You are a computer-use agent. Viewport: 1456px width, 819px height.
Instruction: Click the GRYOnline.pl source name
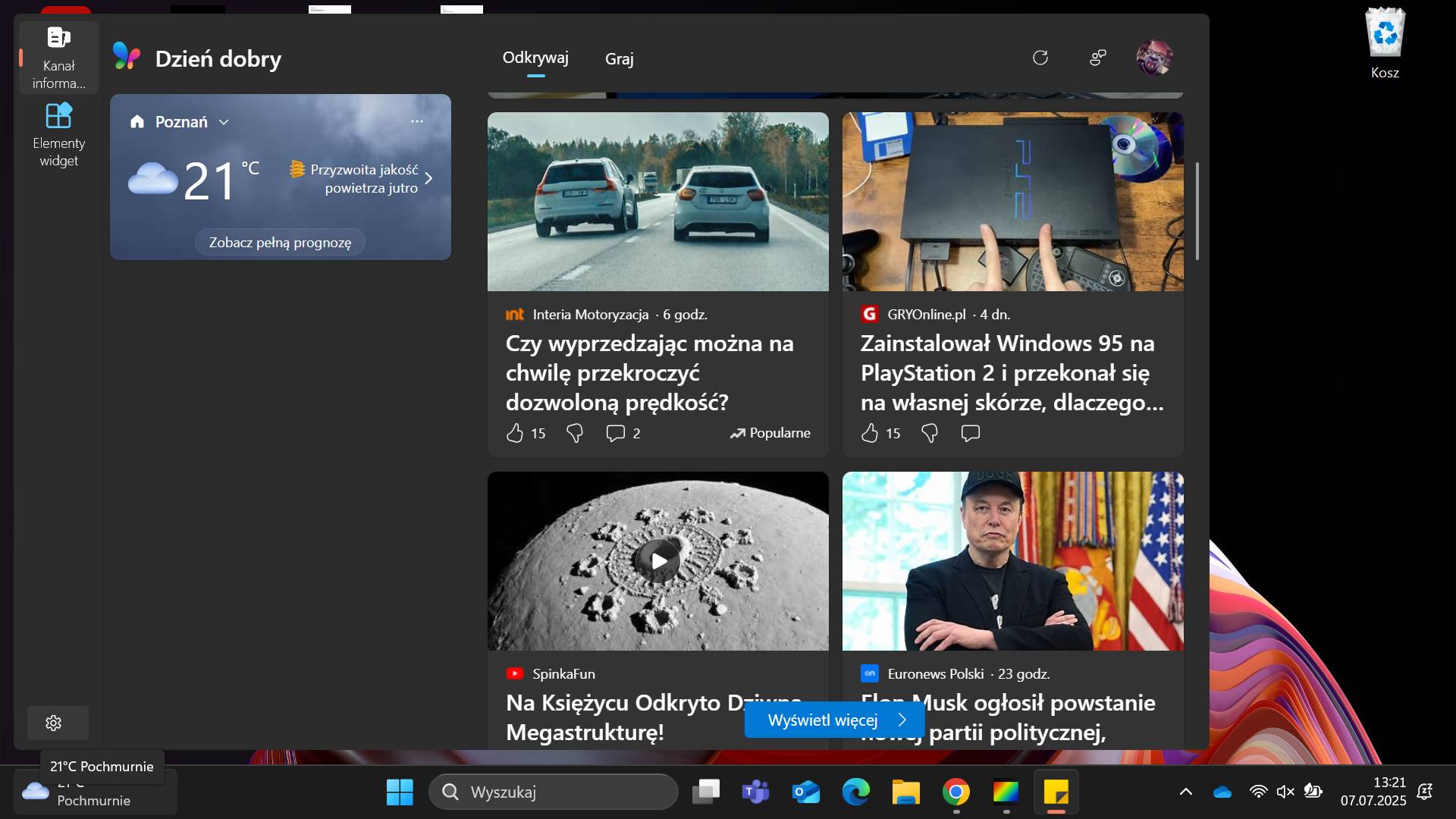tap(927, 314)
